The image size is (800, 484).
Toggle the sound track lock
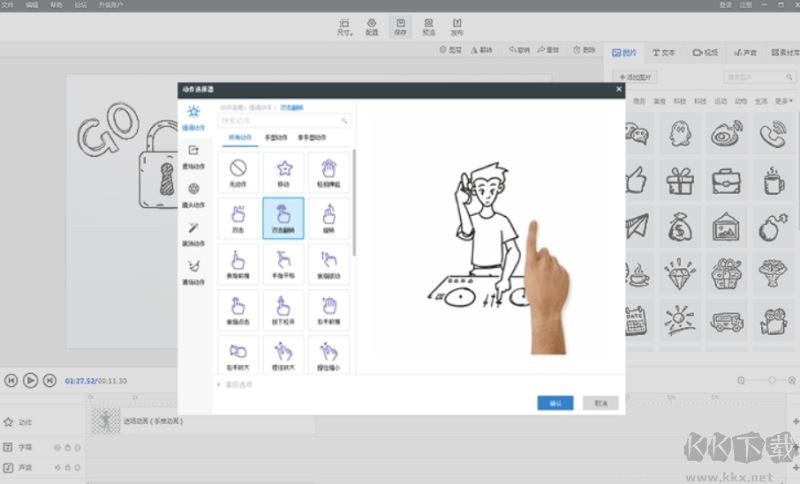[x=67, y=467]
